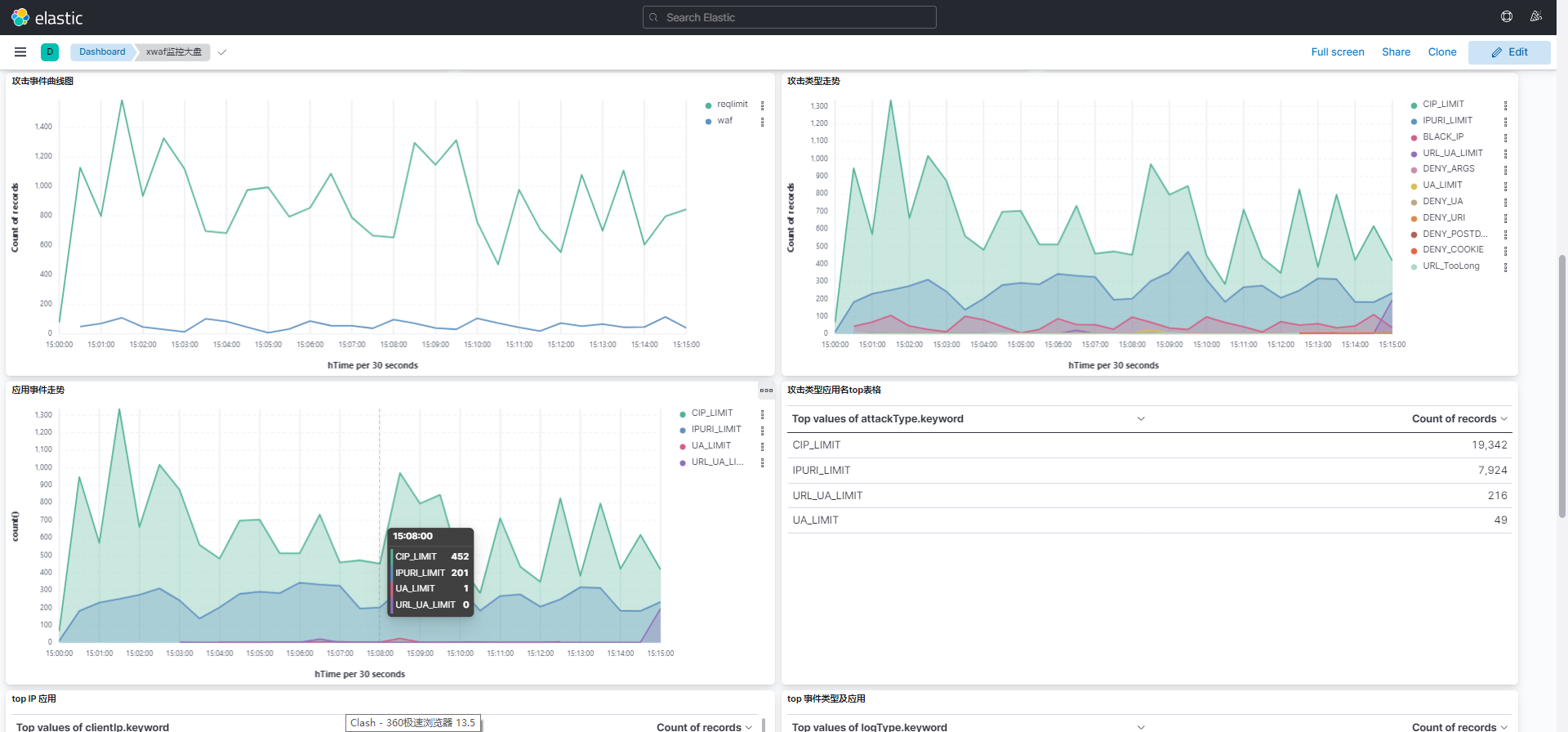
Task: Clone this dashboard
Action: [x=1442, y=52]
